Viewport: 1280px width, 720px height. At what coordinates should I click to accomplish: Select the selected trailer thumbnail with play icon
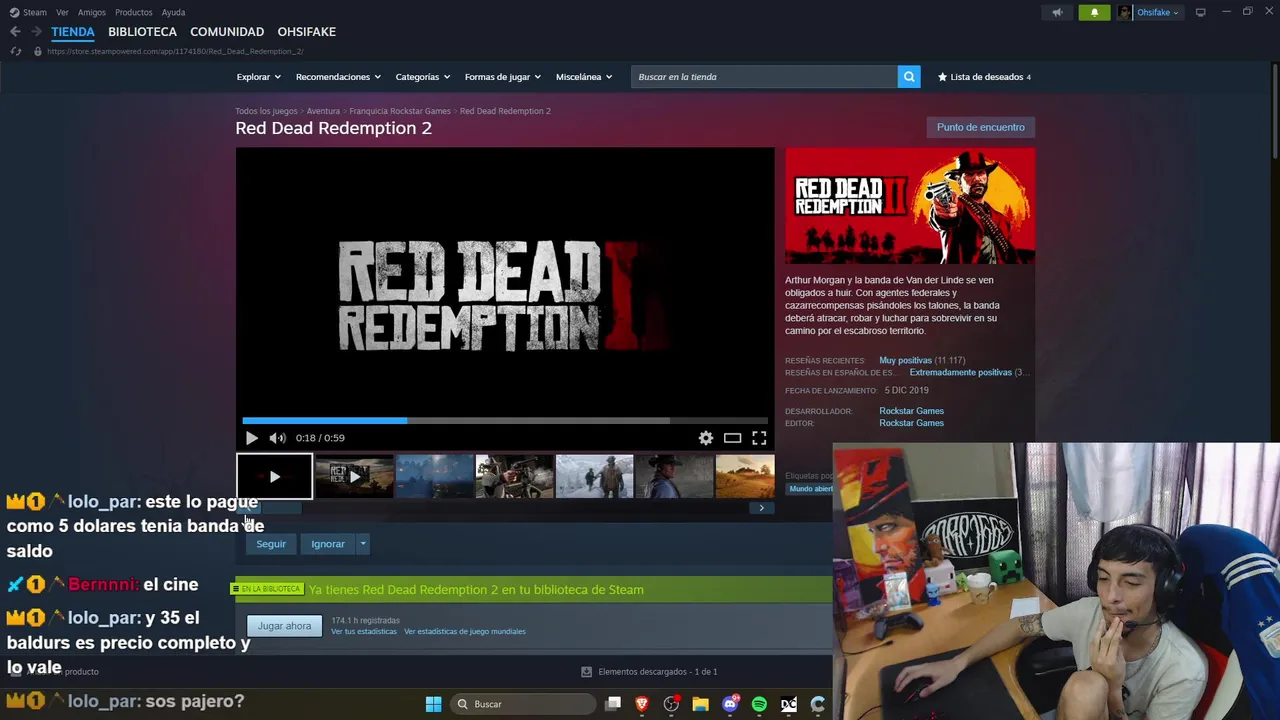point(274,476)
